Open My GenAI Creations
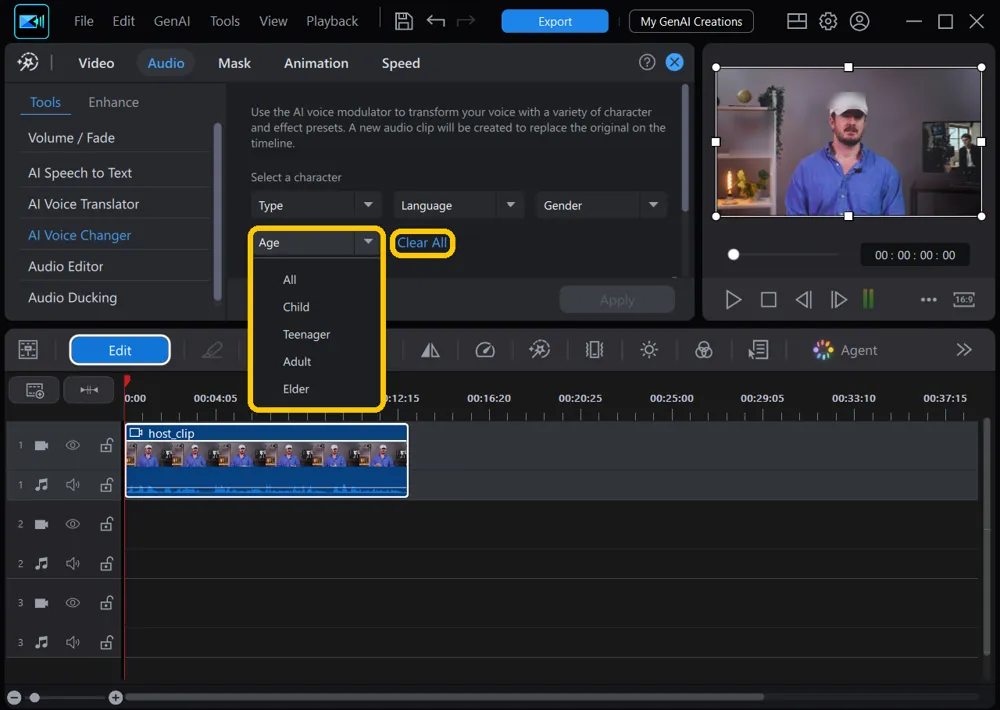 coord(691,21)
